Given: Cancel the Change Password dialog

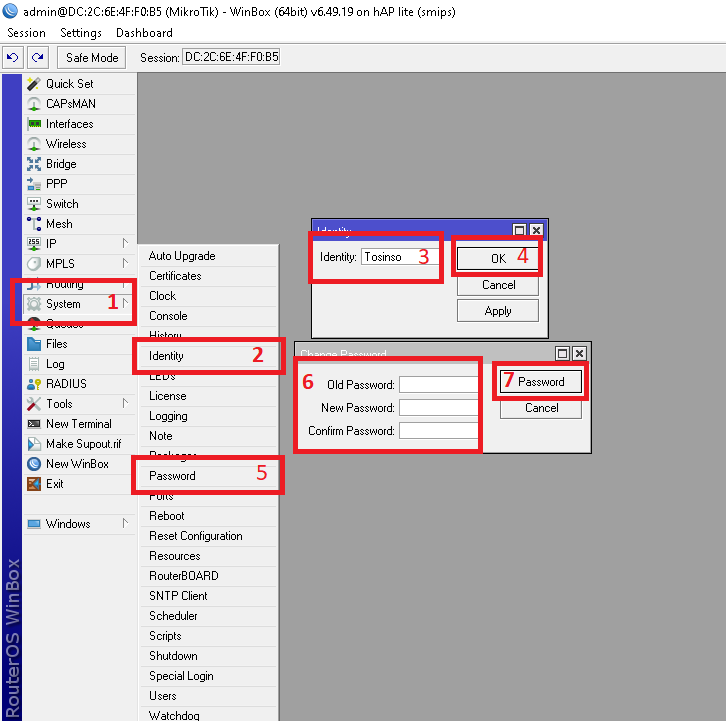Looking at the screenshot, I should (x=541, y=408).
